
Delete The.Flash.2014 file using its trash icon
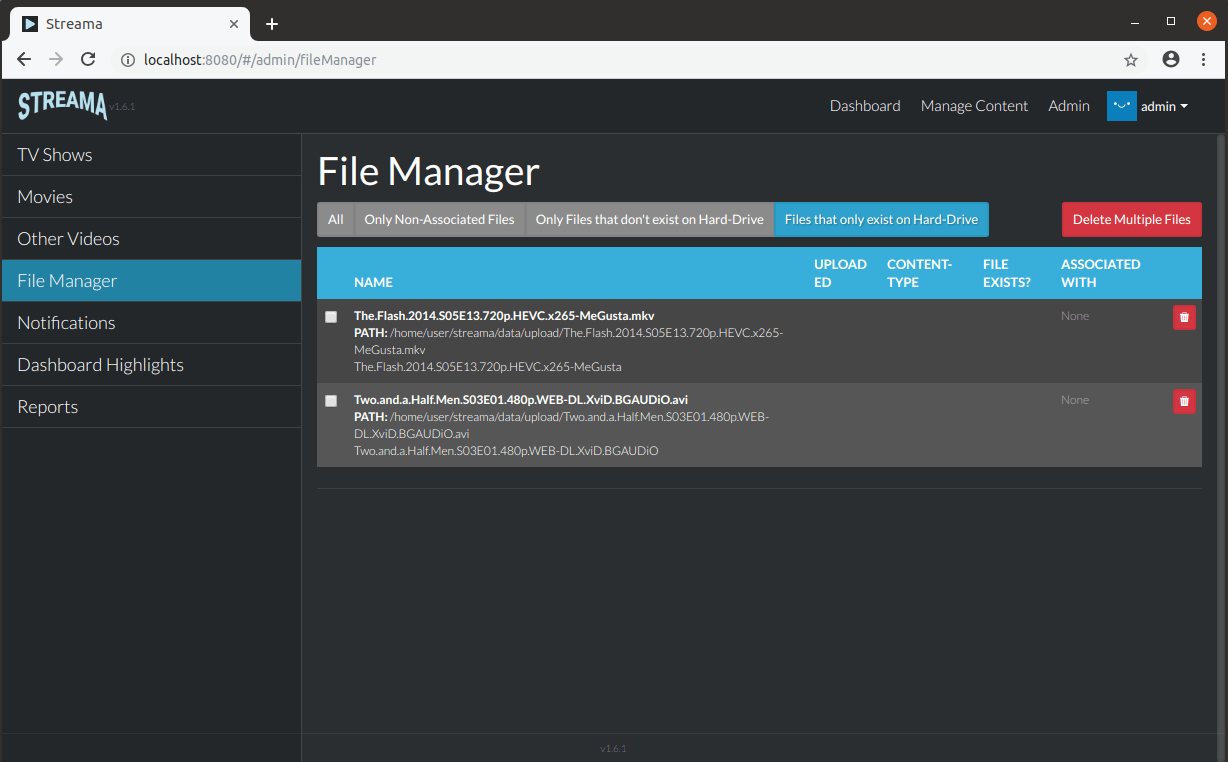point(1184,317)
